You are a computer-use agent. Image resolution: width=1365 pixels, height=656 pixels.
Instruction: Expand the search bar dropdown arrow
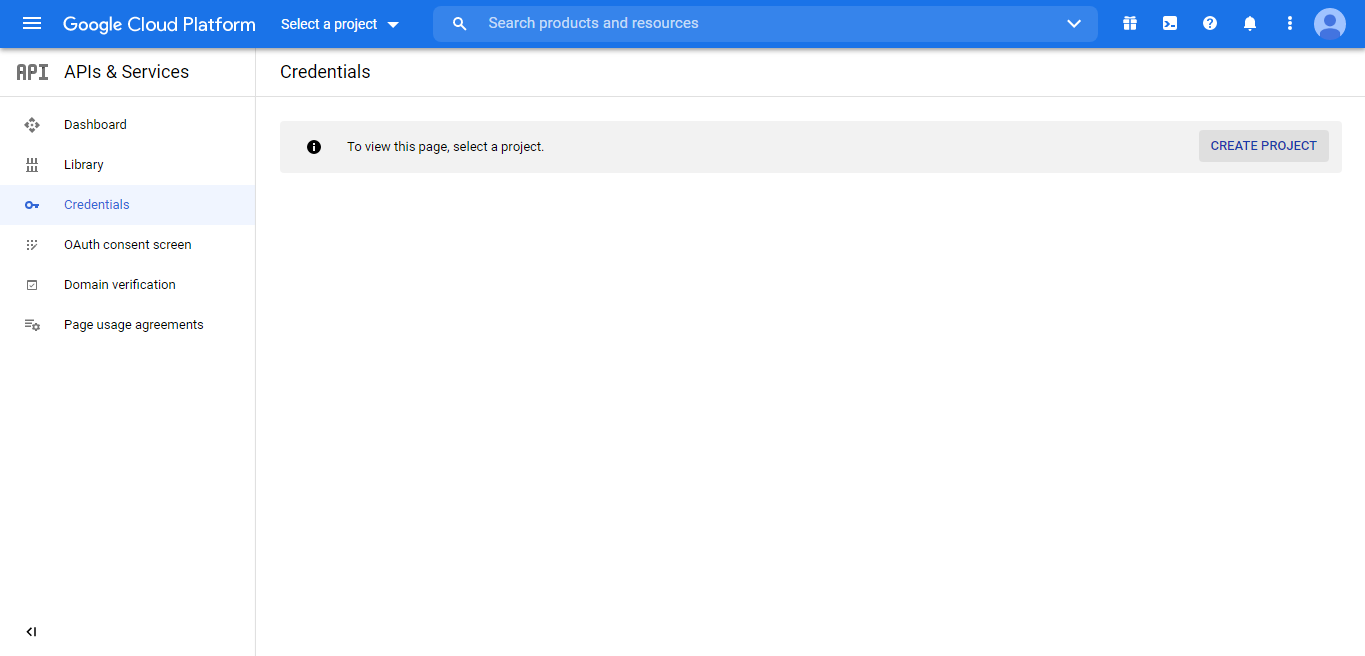click(x=1074, y=24)
